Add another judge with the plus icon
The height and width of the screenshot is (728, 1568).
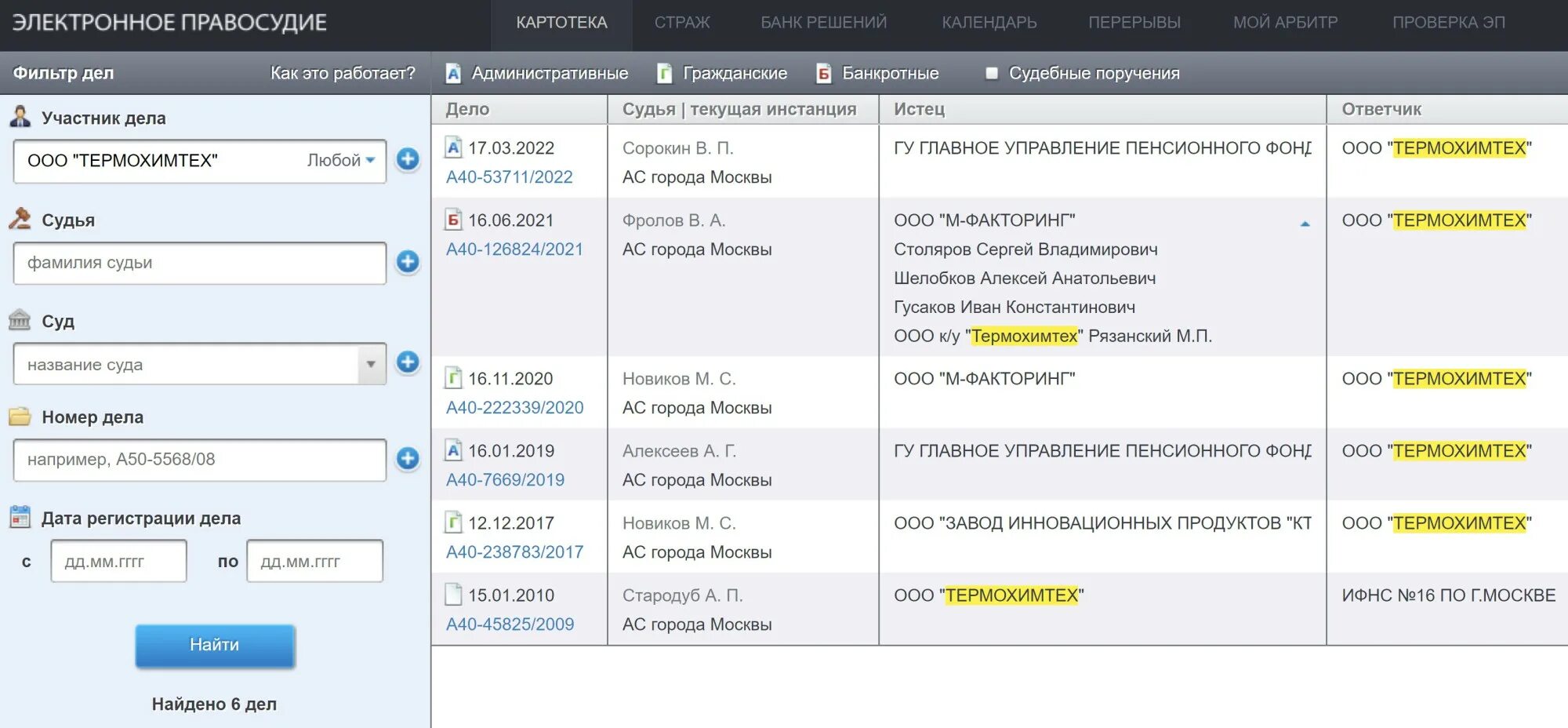tap(408, 261)
